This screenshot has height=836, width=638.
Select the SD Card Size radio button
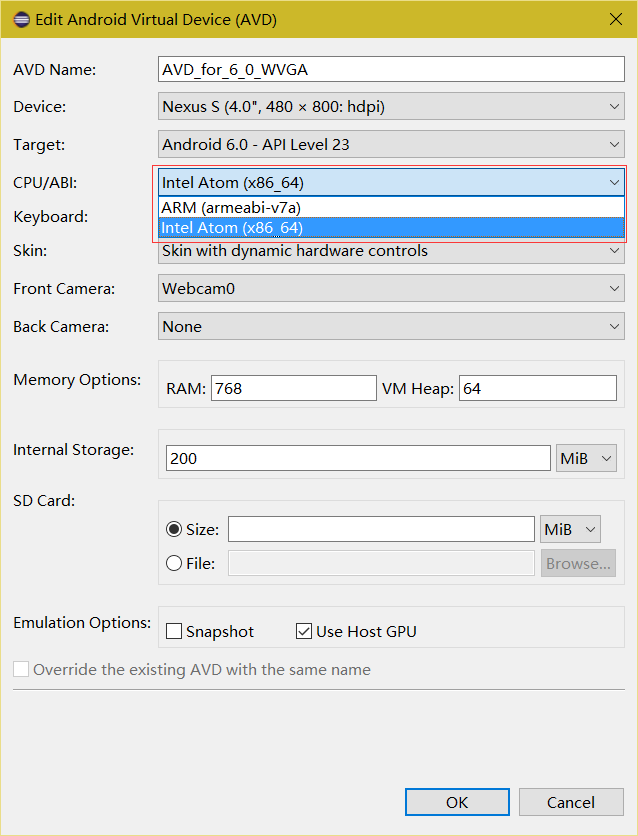(174, 529)
